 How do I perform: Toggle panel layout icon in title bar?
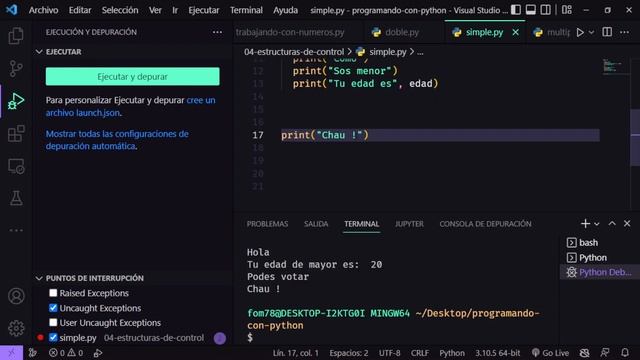coord(531,10)
